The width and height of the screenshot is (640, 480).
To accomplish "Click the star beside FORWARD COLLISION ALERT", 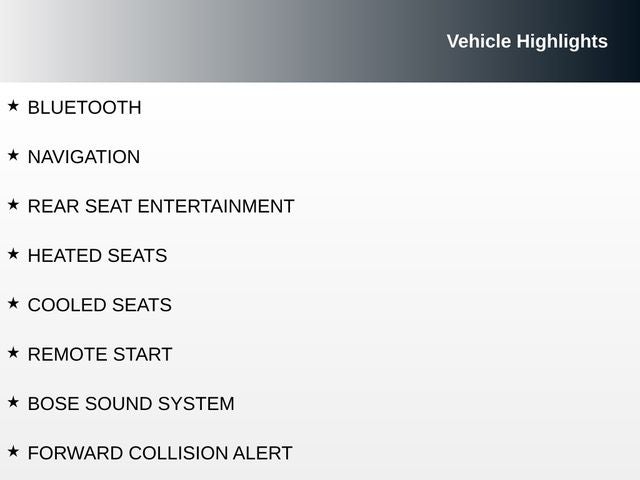I will (x=13, y=451).
